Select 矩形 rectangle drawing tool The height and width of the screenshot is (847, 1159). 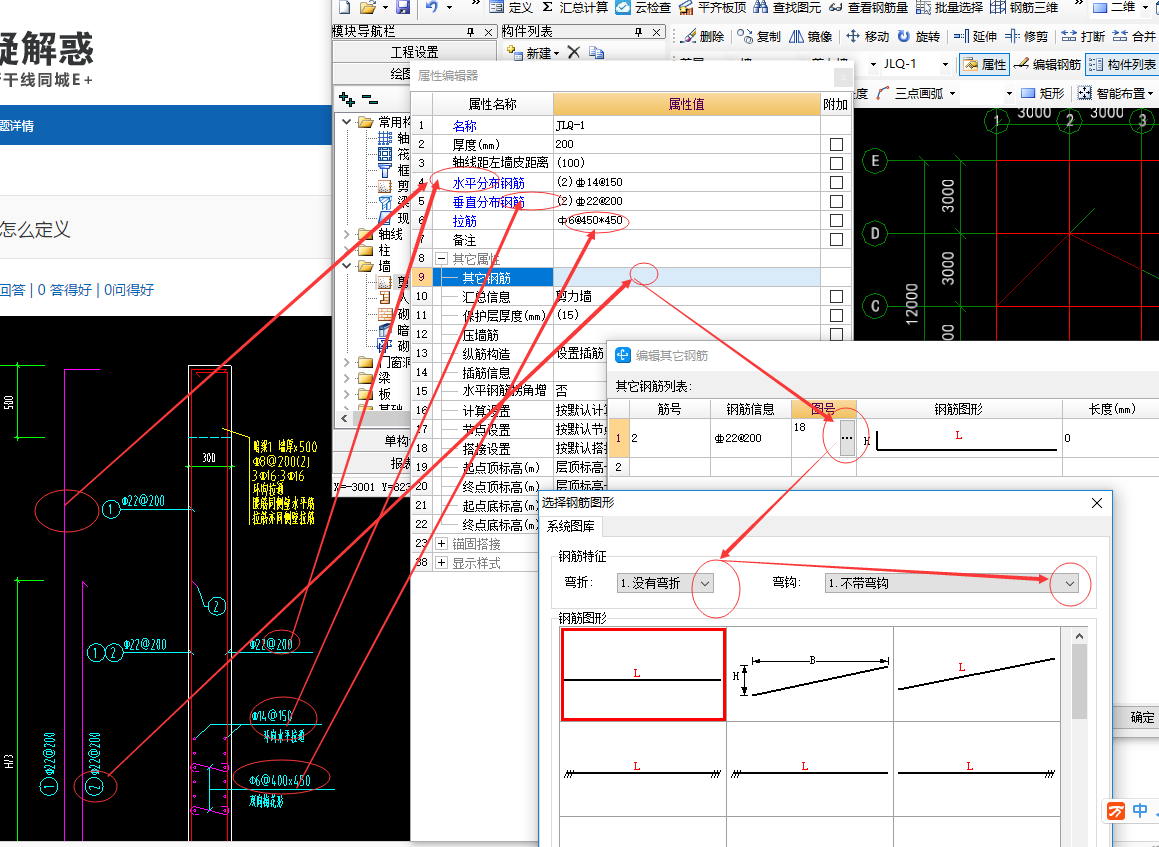[1043, 93]
